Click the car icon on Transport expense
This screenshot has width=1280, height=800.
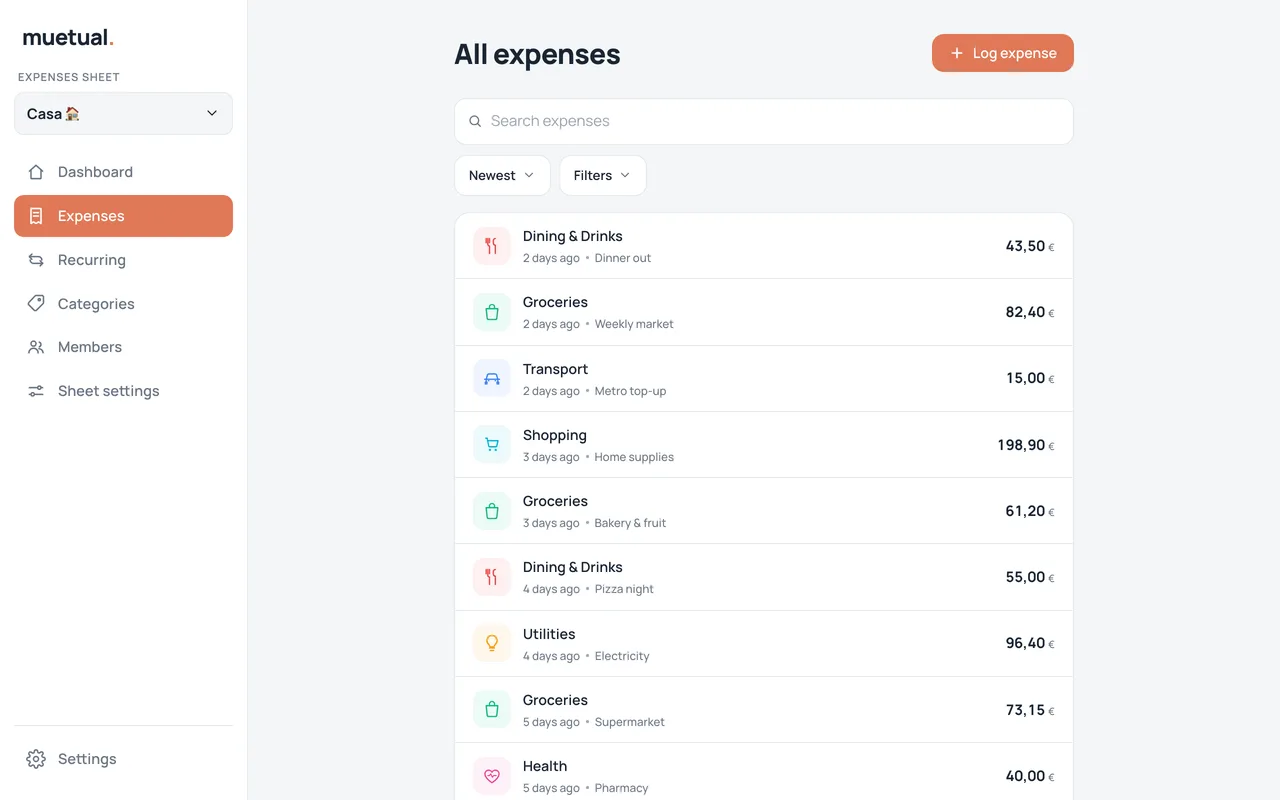491,379
